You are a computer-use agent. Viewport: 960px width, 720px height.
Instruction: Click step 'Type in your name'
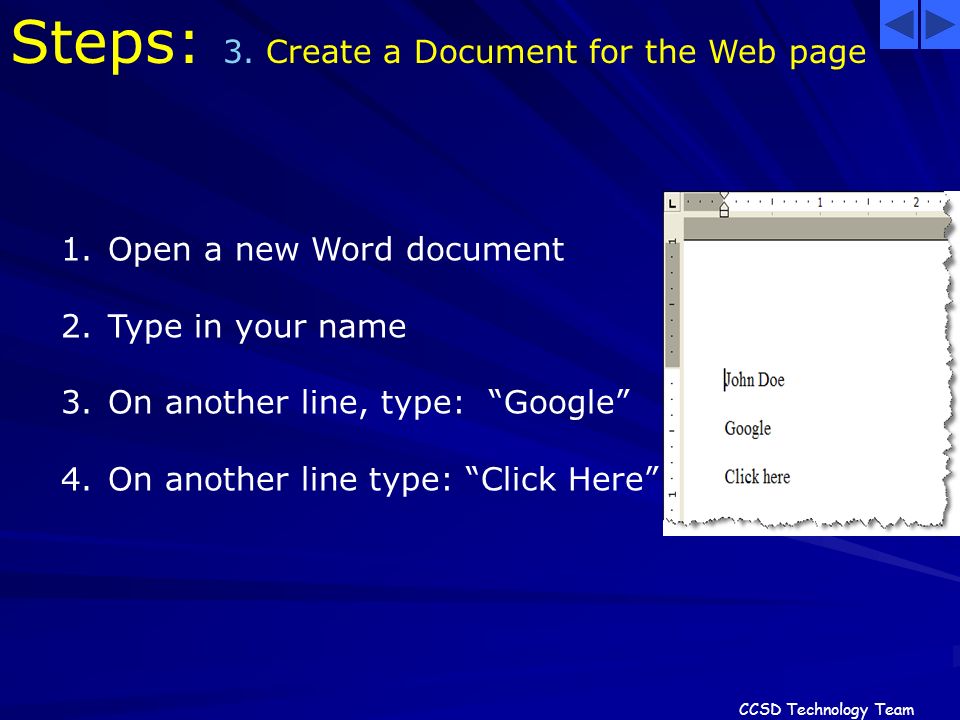click(257, 326)
